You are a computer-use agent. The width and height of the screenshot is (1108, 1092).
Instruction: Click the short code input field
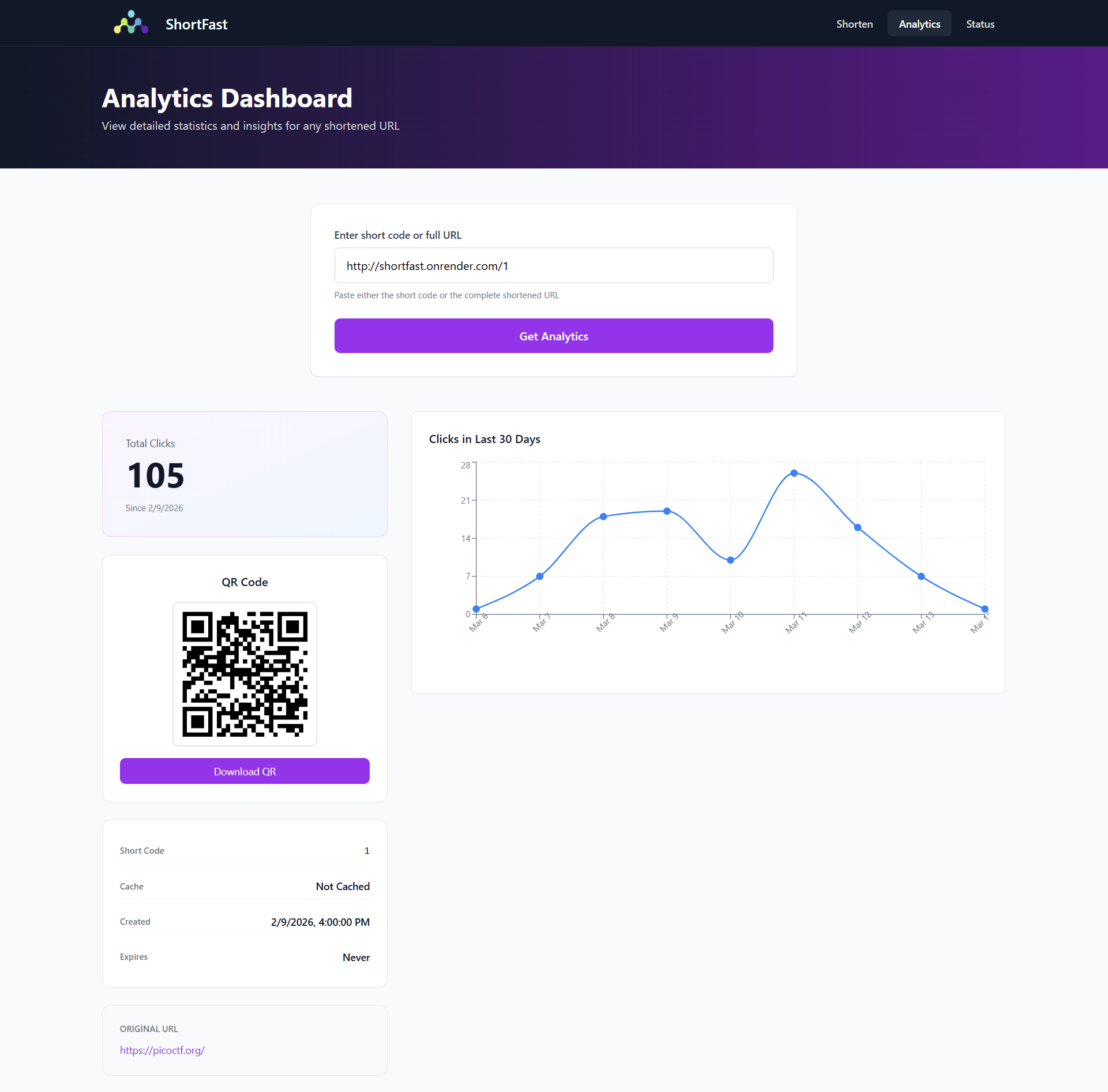click(x=553, y=265)
